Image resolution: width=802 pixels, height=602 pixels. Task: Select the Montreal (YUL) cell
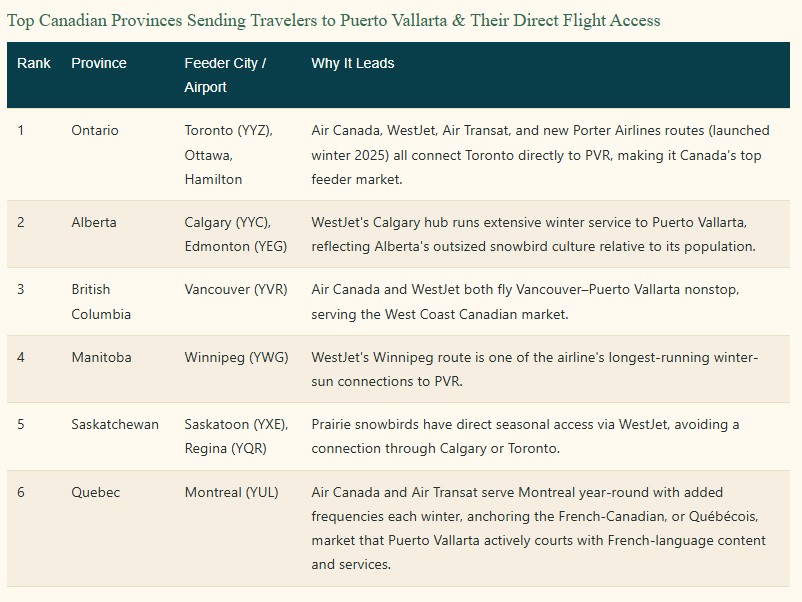pos(232,493)
